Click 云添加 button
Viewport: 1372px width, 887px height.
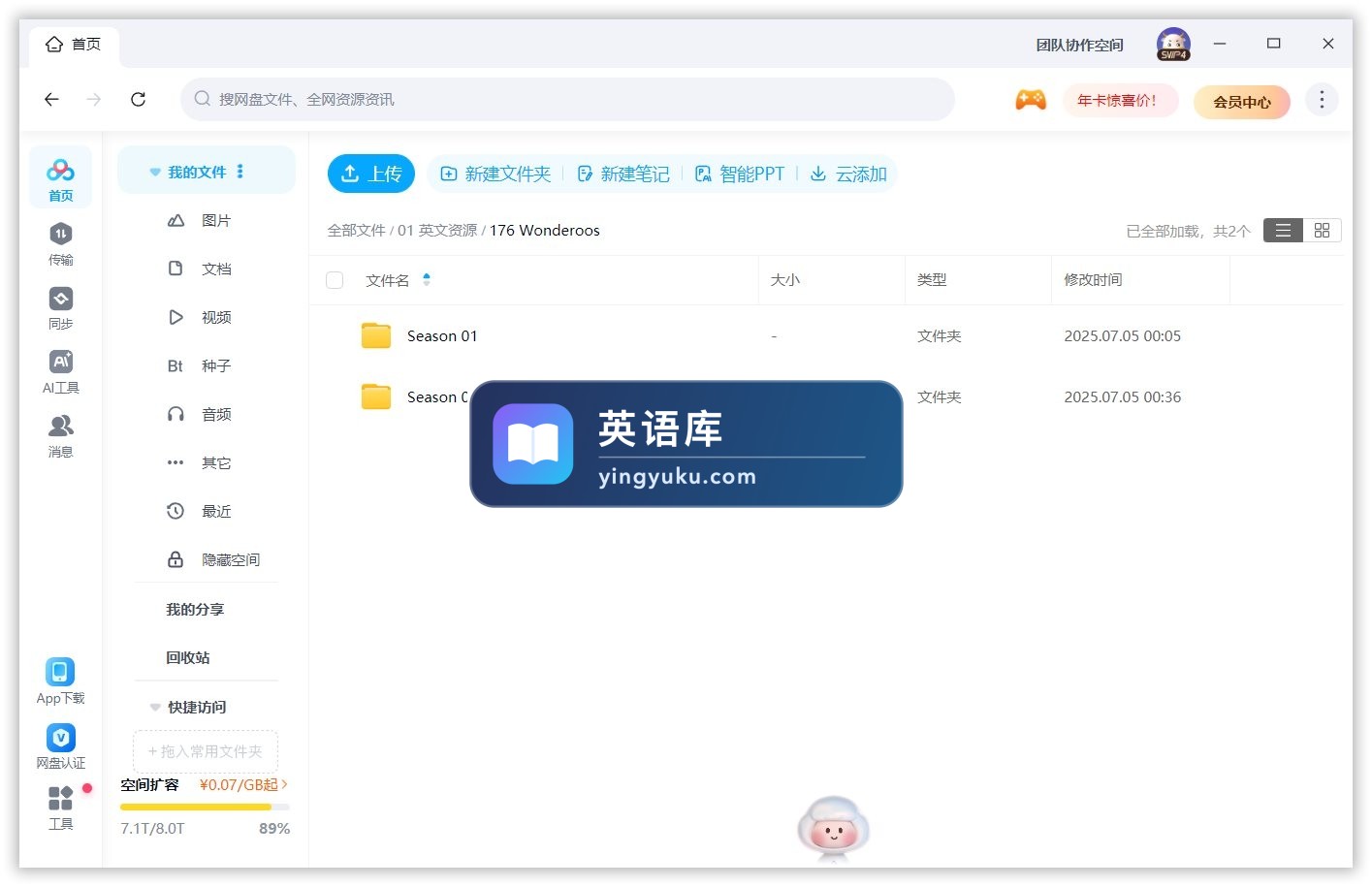tap(848, 174)
